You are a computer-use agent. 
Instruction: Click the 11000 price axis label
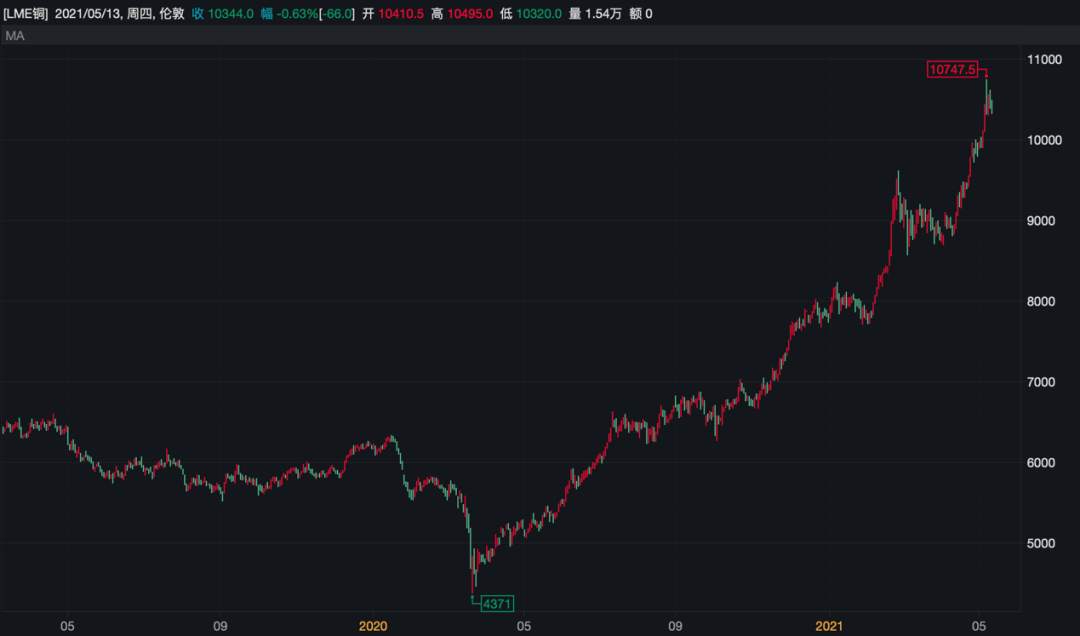click(x=1044, y=60)
